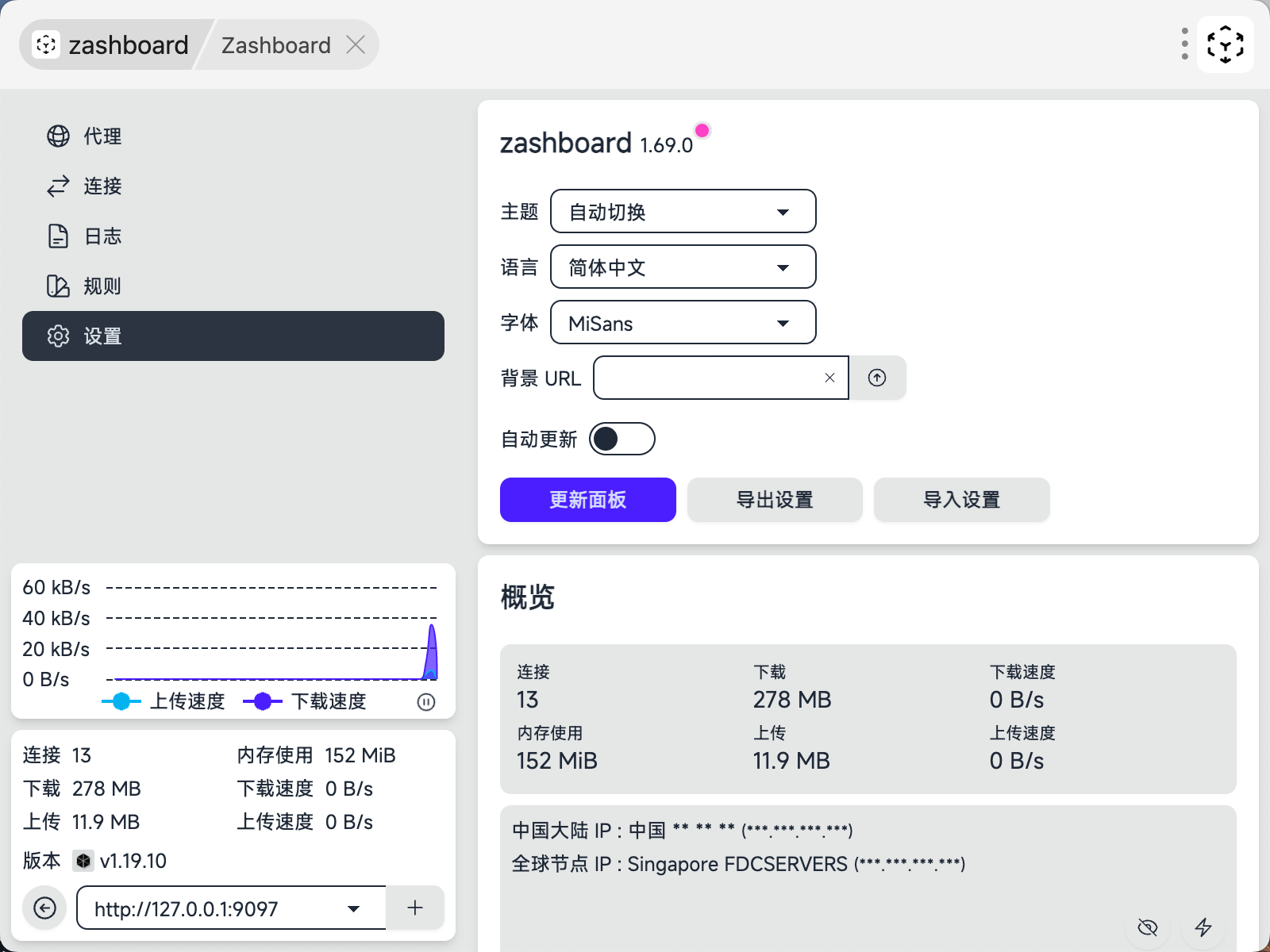Toggle the 上传速度 legend series
This screenshot has width=1270, height=952.
pos(164,701)
